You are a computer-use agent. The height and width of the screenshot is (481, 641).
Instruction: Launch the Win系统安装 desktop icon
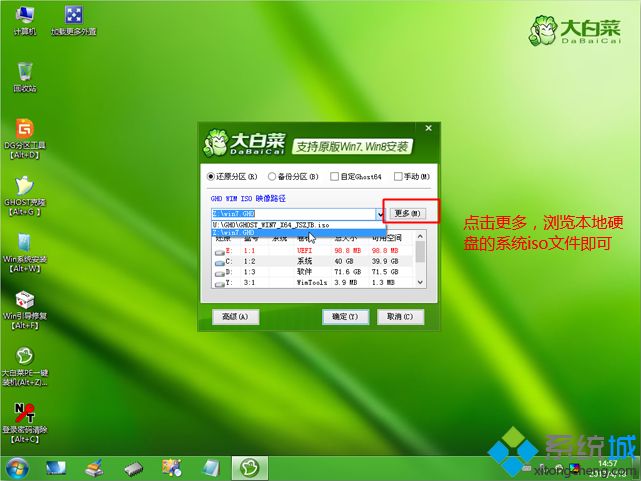(x=25, y=253)
